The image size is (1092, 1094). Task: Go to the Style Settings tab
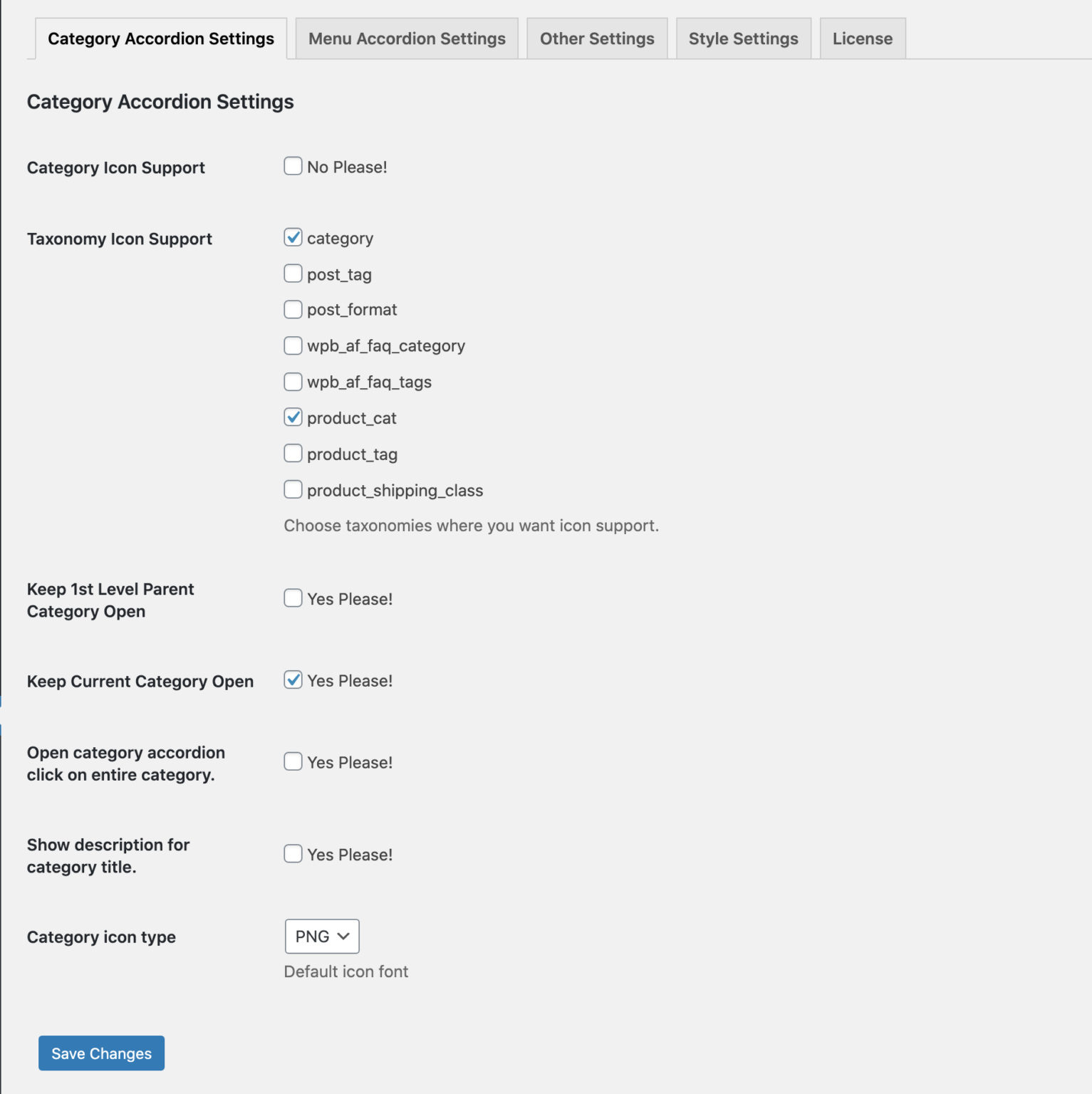[x=743, y=38]
